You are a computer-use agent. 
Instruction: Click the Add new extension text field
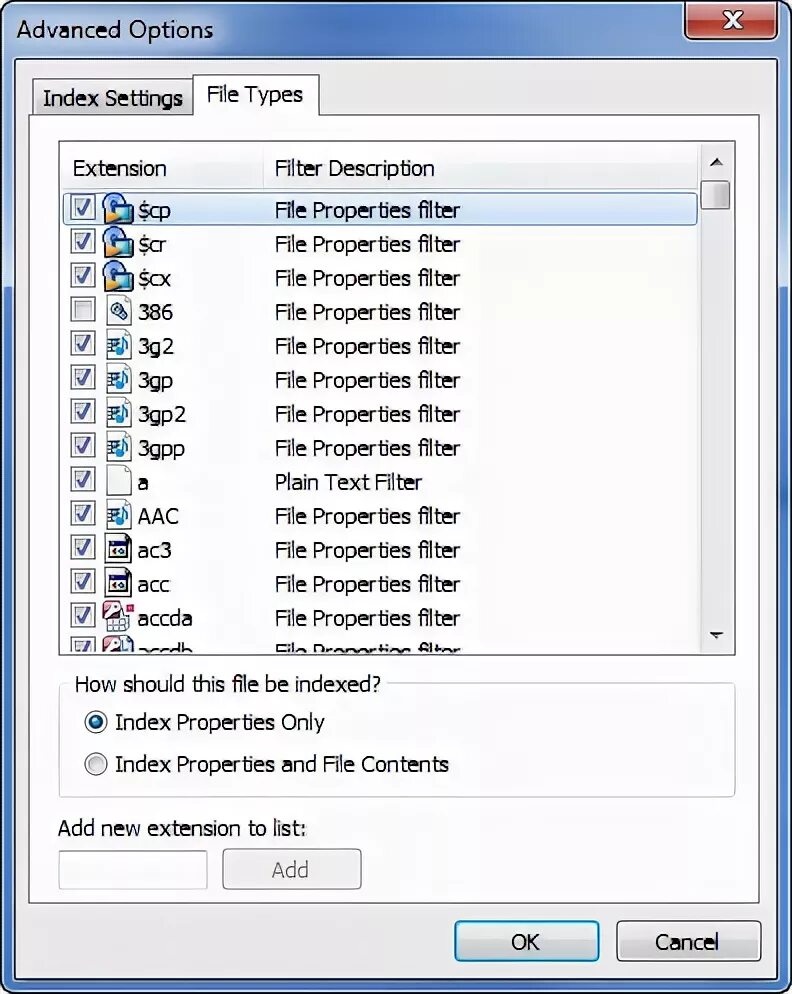(x=133, y=870)
